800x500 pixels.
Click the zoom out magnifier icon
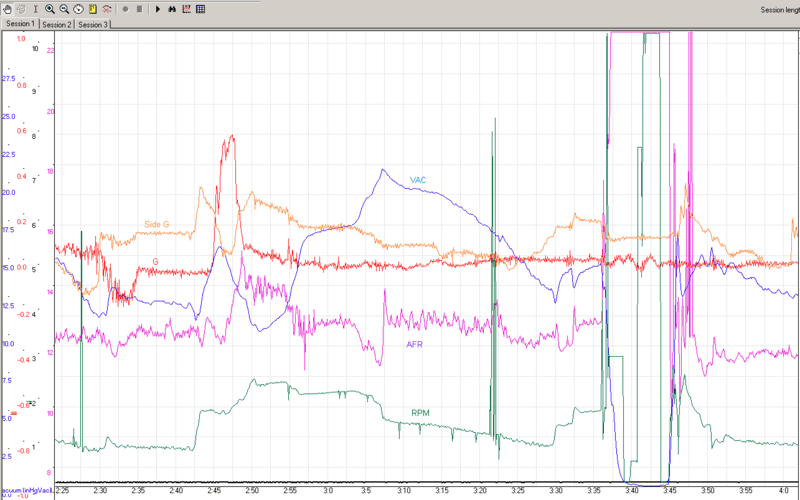[64, 9]
